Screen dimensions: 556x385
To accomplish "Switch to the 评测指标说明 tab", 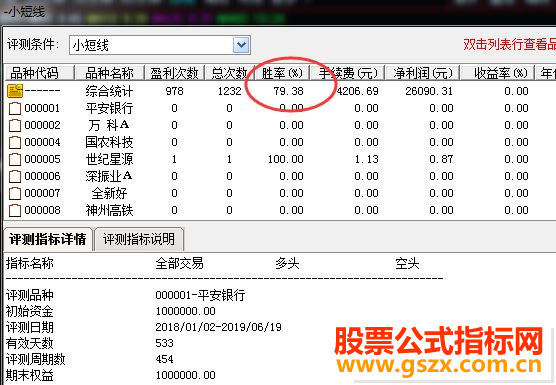I will (139, 239).
